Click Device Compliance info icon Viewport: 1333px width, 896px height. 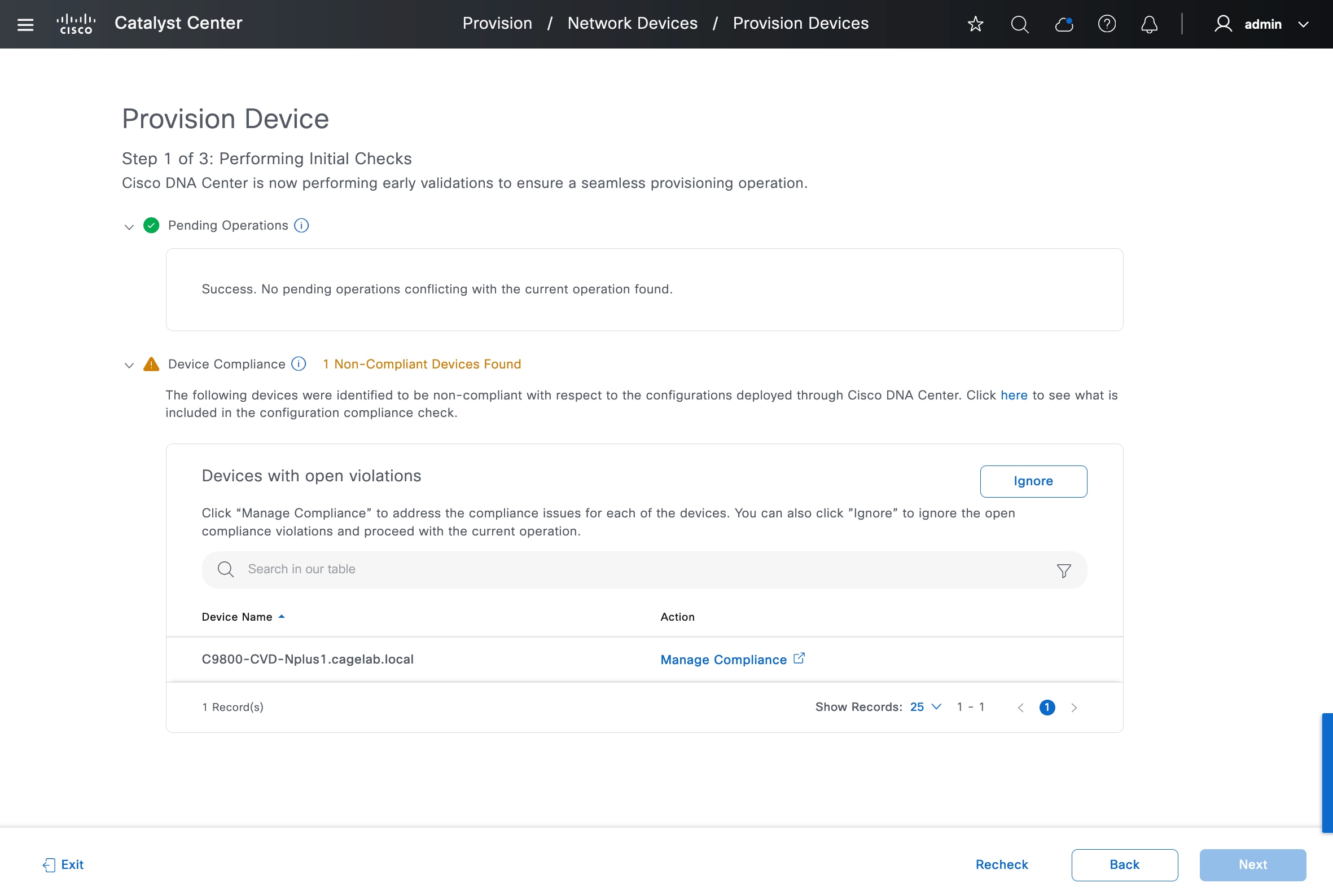click(299, 364)
